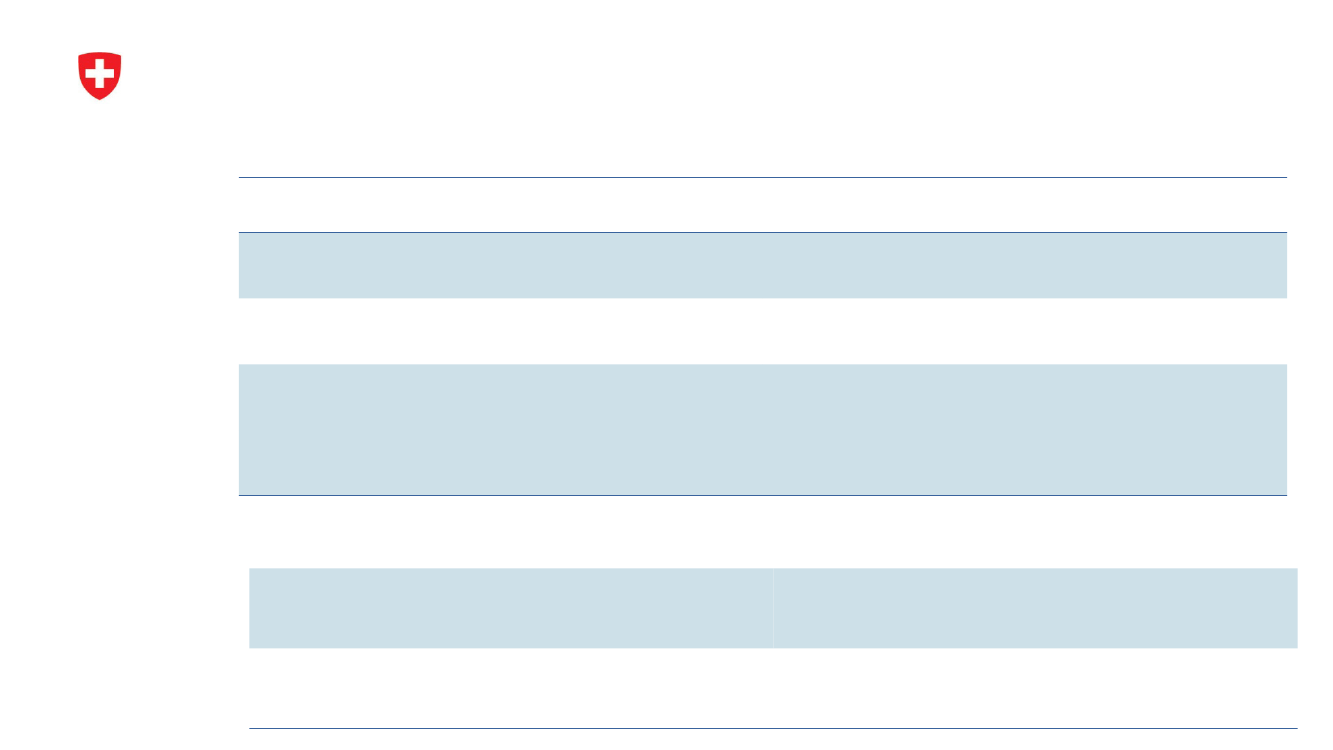This screenshot has height=750, width=1333.
Task: Click the bottom border line of lower table
Action: click(773, 728)
